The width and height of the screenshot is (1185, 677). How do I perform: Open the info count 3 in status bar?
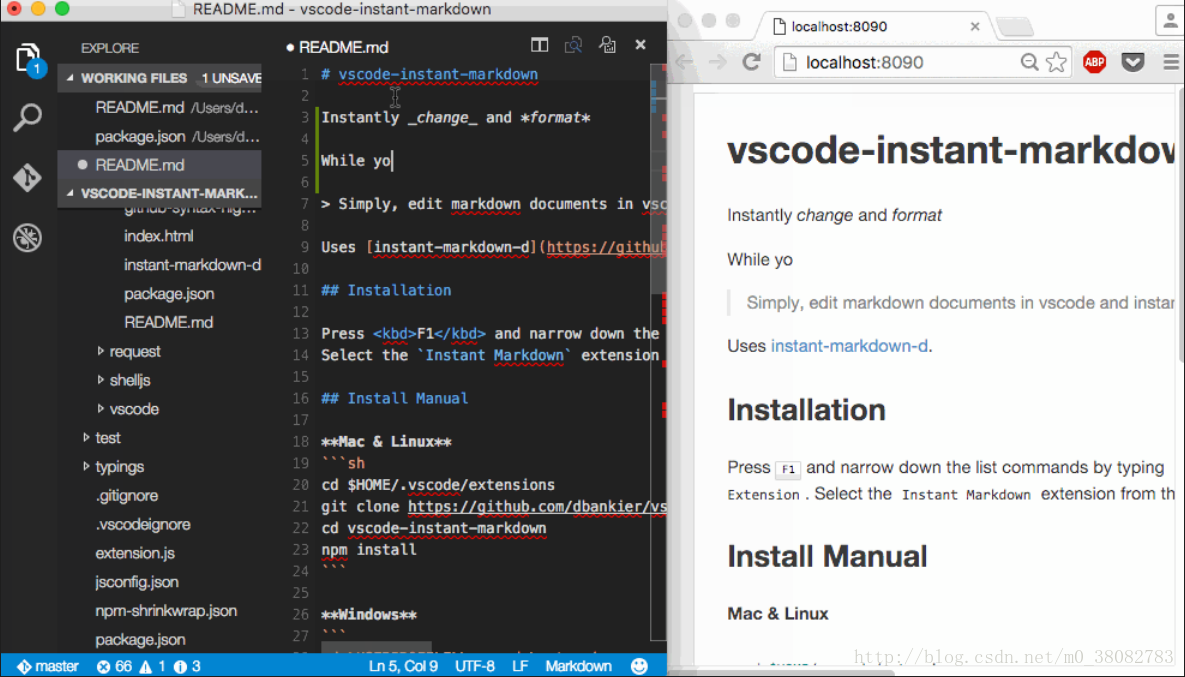tap(187, 666)
